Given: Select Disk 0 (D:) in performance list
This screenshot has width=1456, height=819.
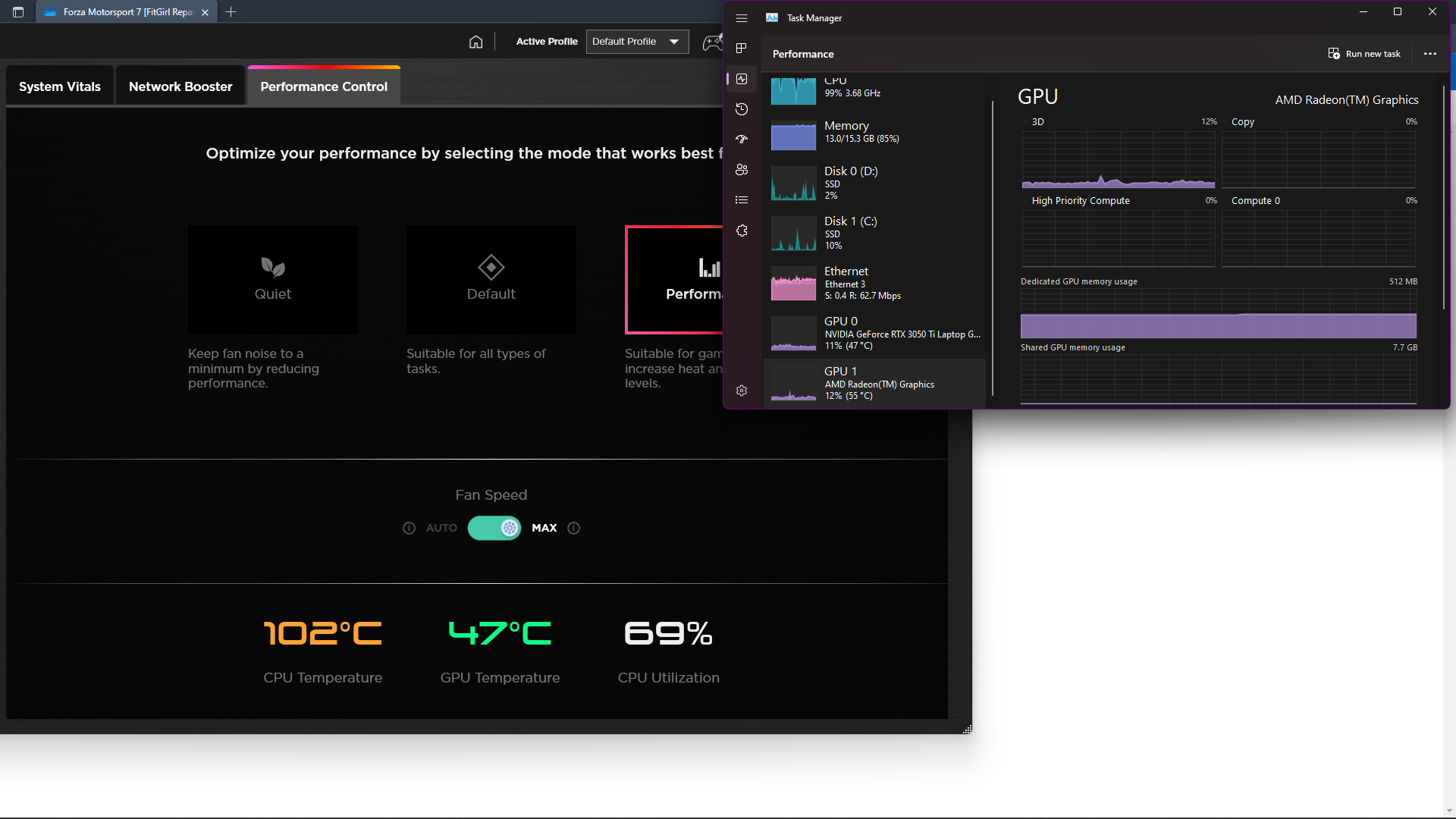Looking at the screenshot, I should pos(874,182).
